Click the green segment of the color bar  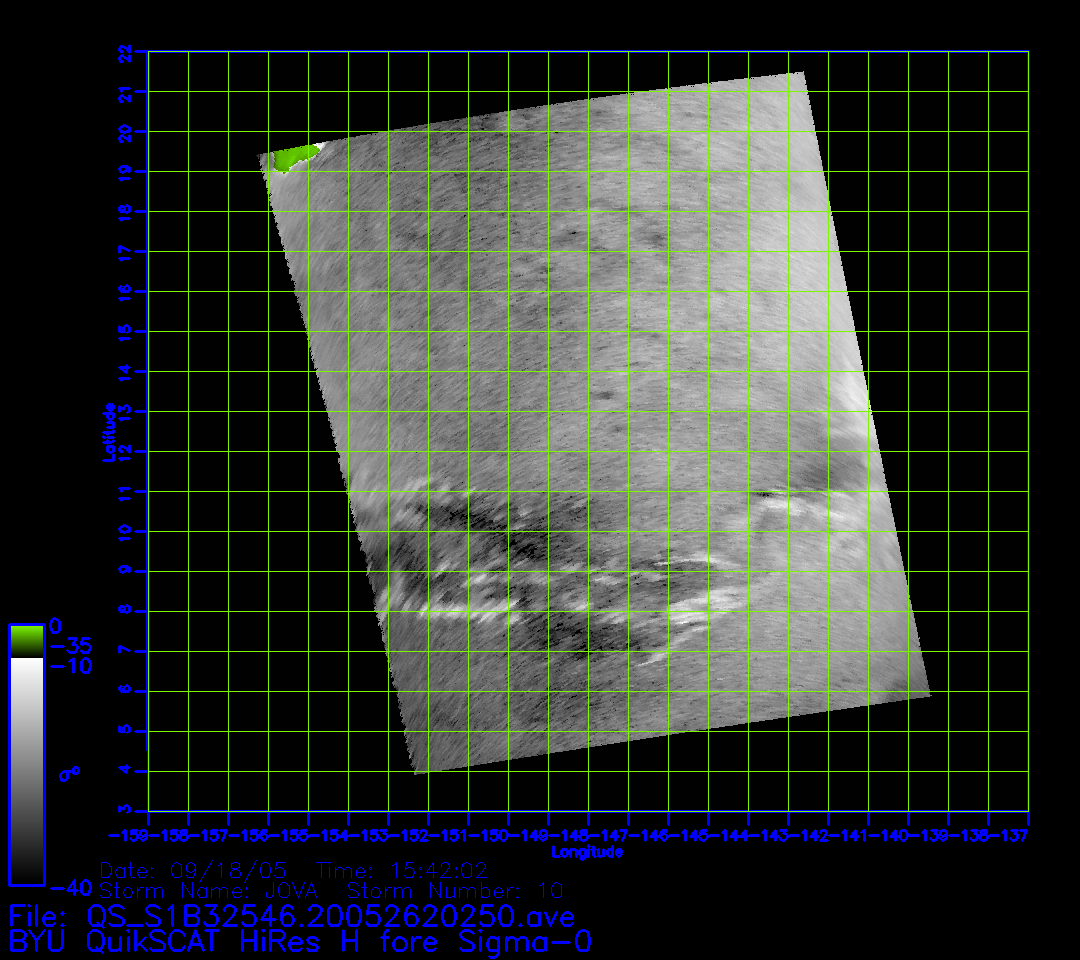click(x=26, y=641)
